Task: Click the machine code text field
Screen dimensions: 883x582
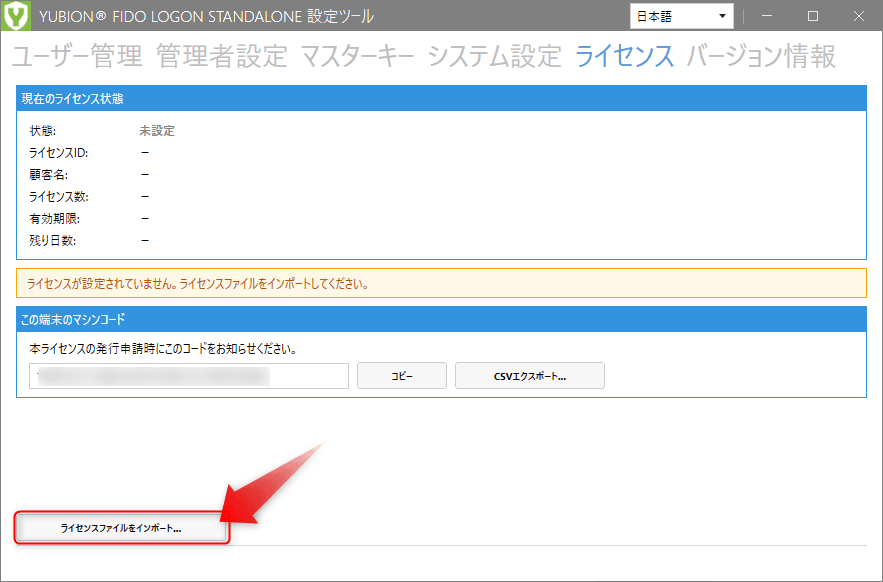Action: click(x=189, y=376)
